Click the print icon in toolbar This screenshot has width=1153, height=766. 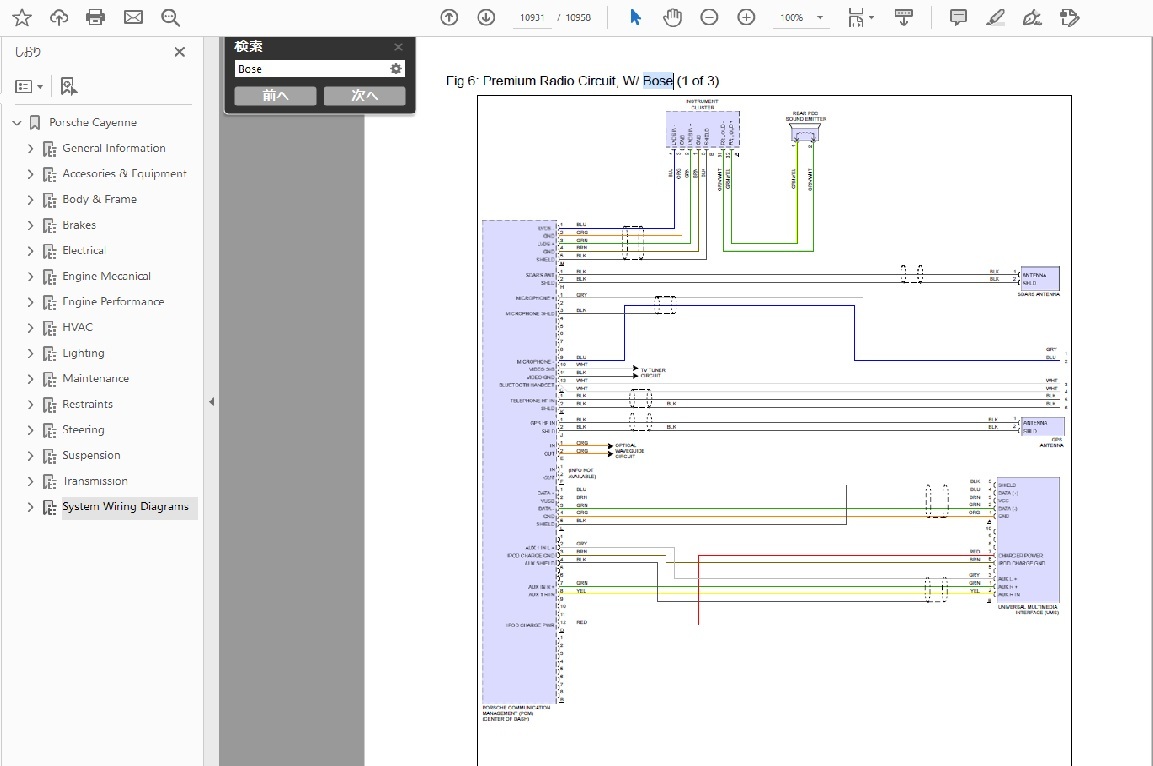(95, 17)
